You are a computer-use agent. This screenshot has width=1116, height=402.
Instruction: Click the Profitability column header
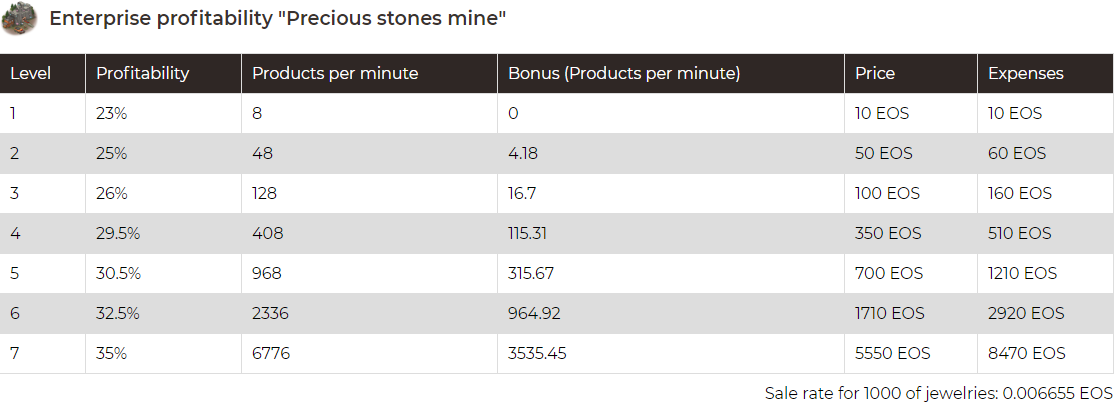pos(142,73)
